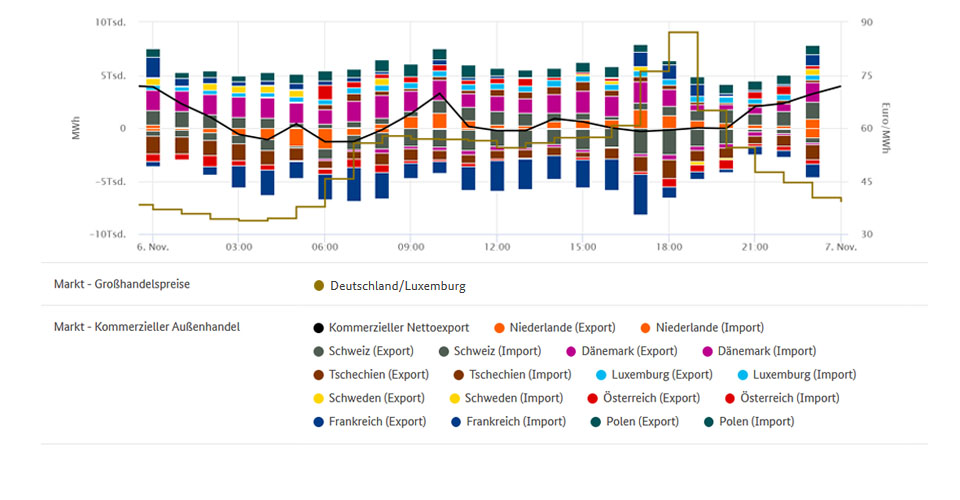This screenshot has height=500, width=960.
Task: Click the 15:00 time axis label
Action: tap(583, 247)
